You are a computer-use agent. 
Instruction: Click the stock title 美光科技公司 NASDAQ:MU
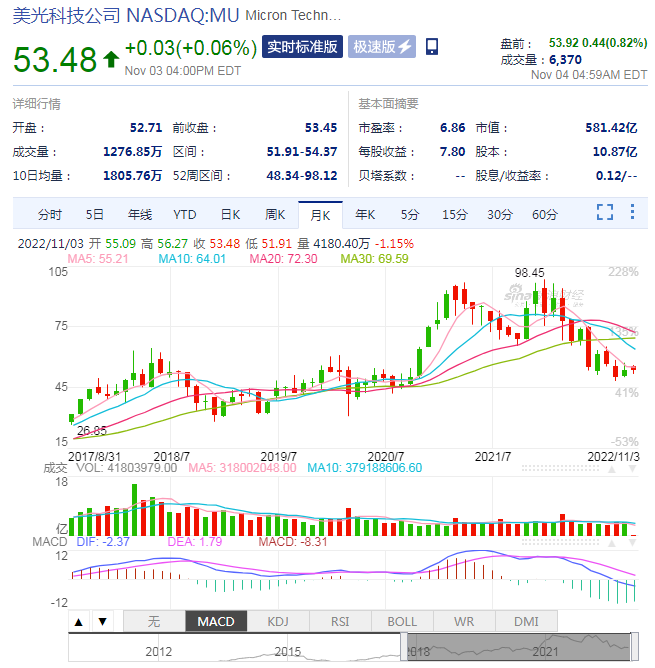126,16
